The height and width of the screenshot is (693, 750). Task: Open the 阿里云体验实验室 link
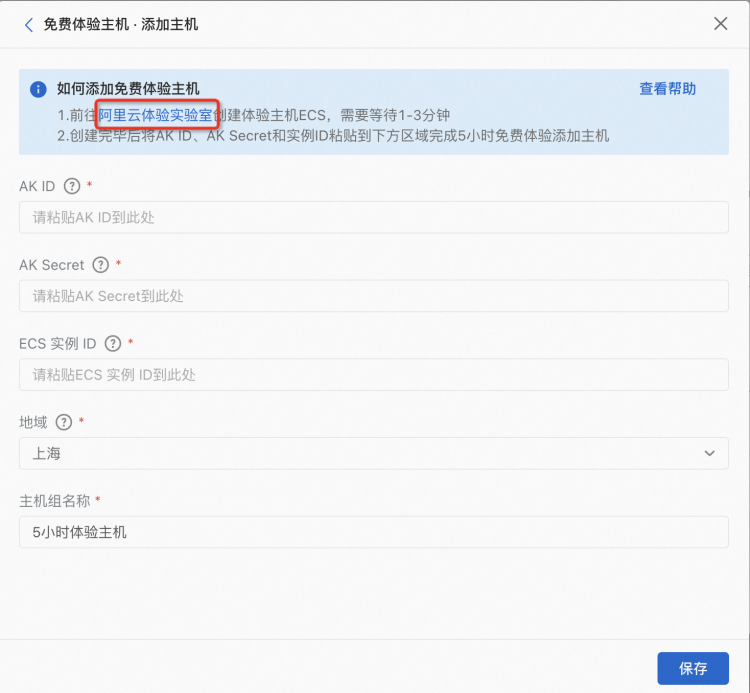point(155,115)
